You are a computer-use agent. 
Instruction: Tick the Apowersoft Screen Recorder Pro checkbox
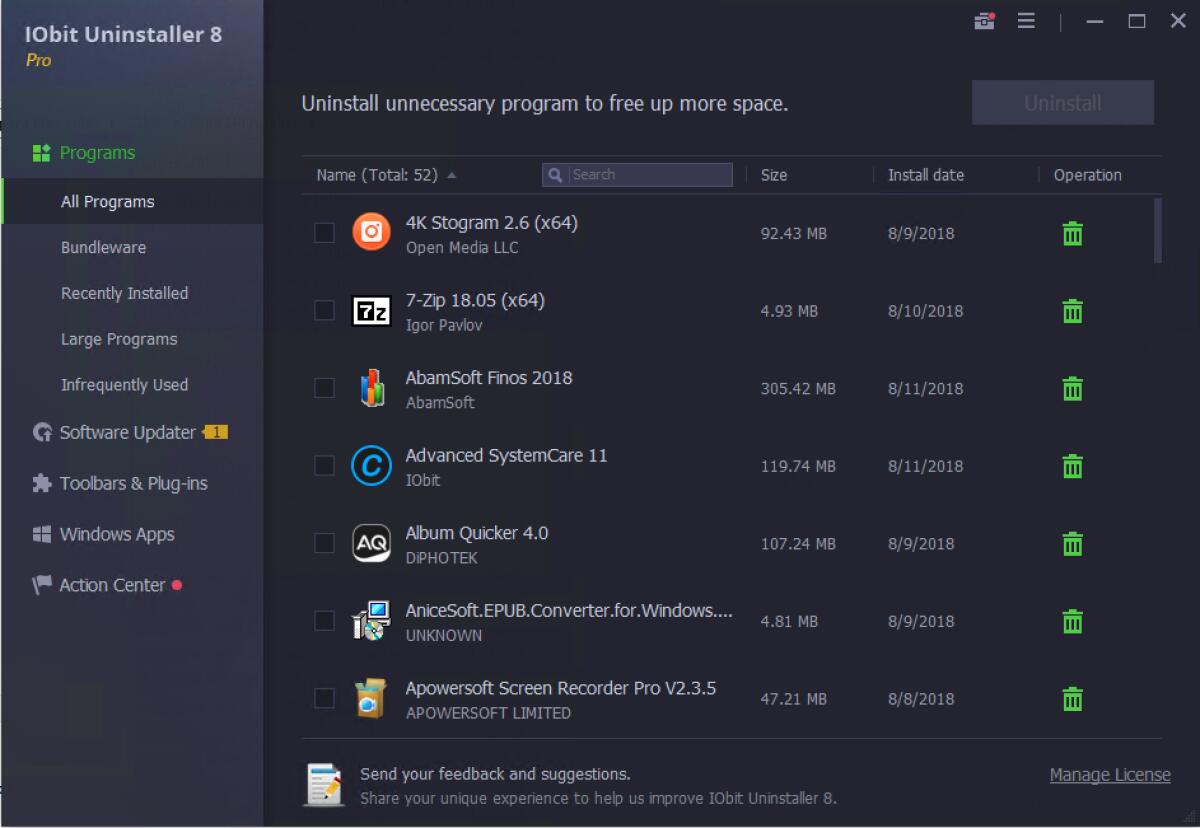324,698
